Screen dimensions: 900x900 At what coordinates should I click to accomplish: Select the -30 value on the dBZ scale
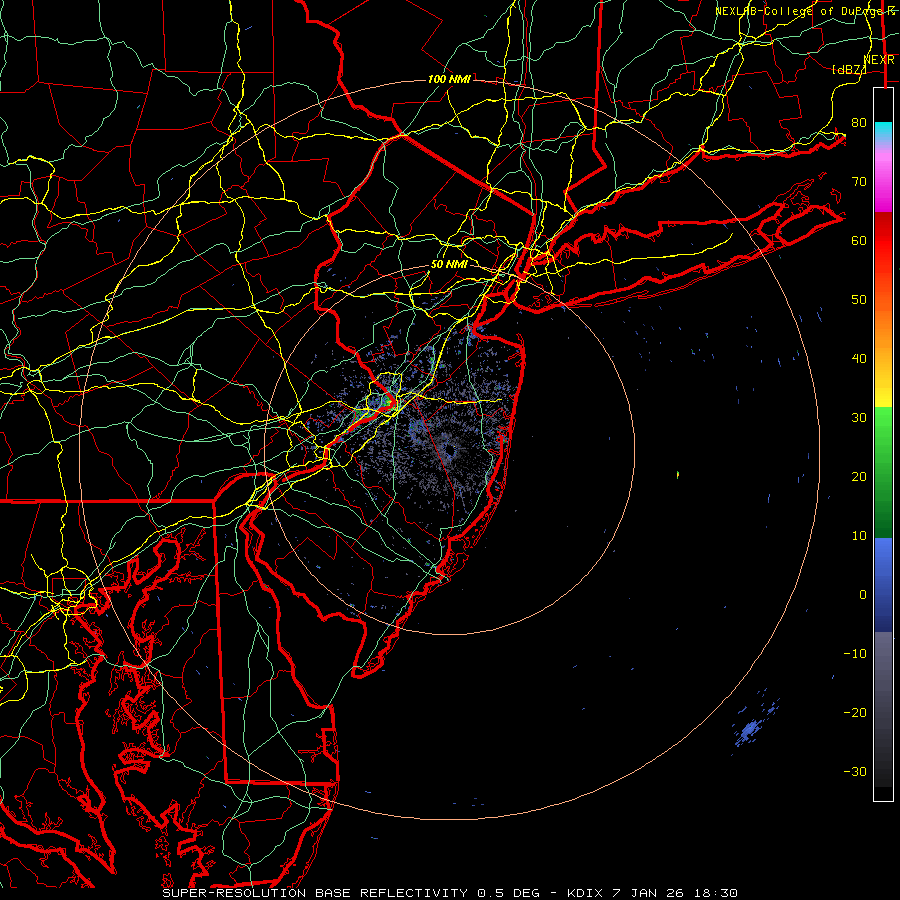coord(855,771)
